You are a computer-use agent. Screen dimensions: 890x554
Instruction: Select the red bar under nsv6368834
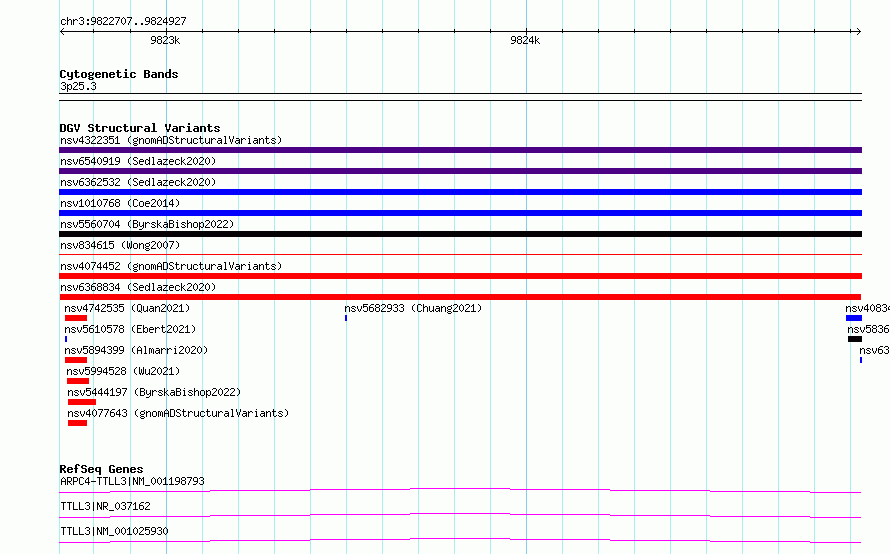(460, 297)
